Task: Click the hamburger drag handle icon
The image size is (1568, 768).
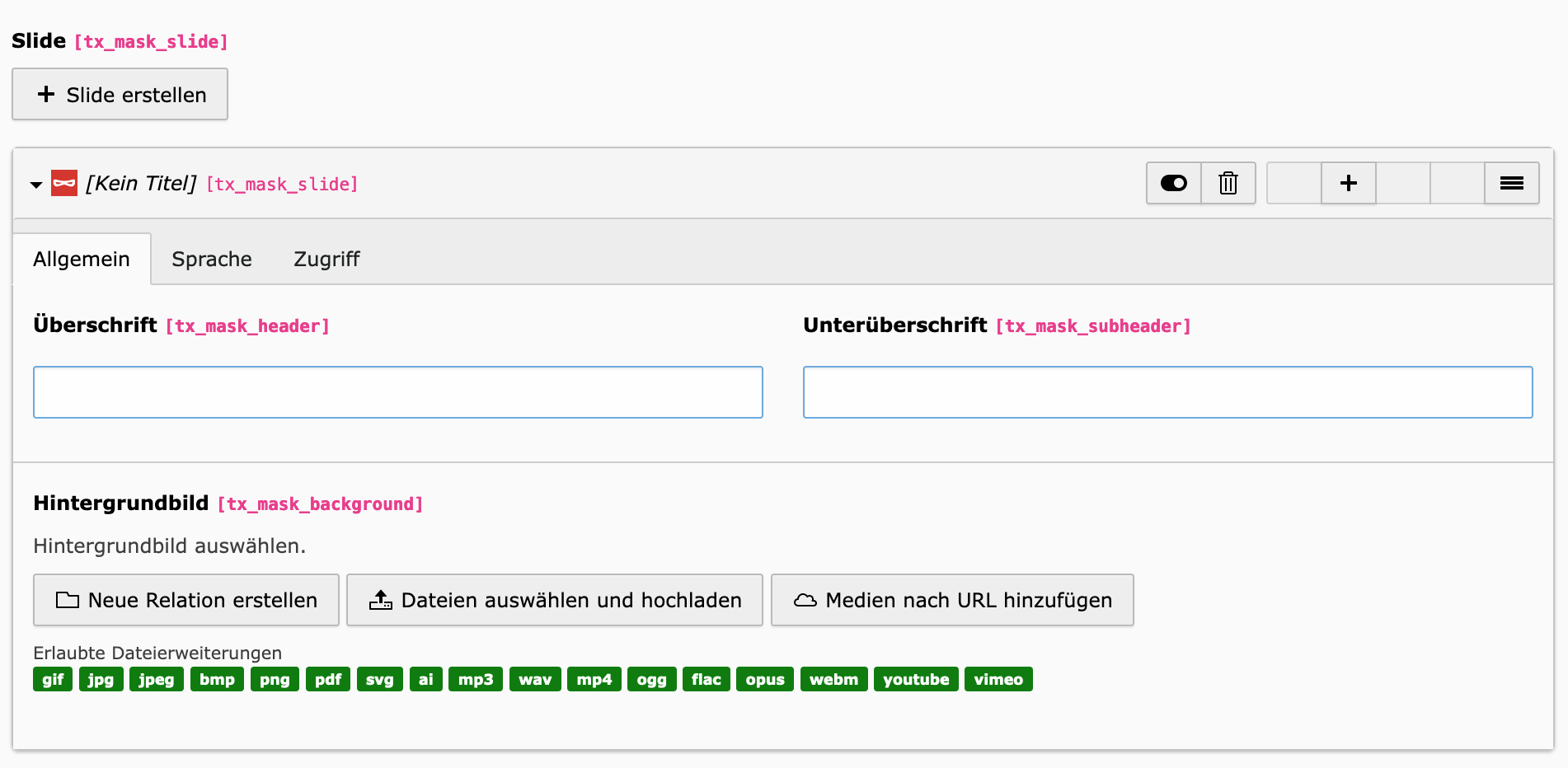Action: [x=1511, y=183]
